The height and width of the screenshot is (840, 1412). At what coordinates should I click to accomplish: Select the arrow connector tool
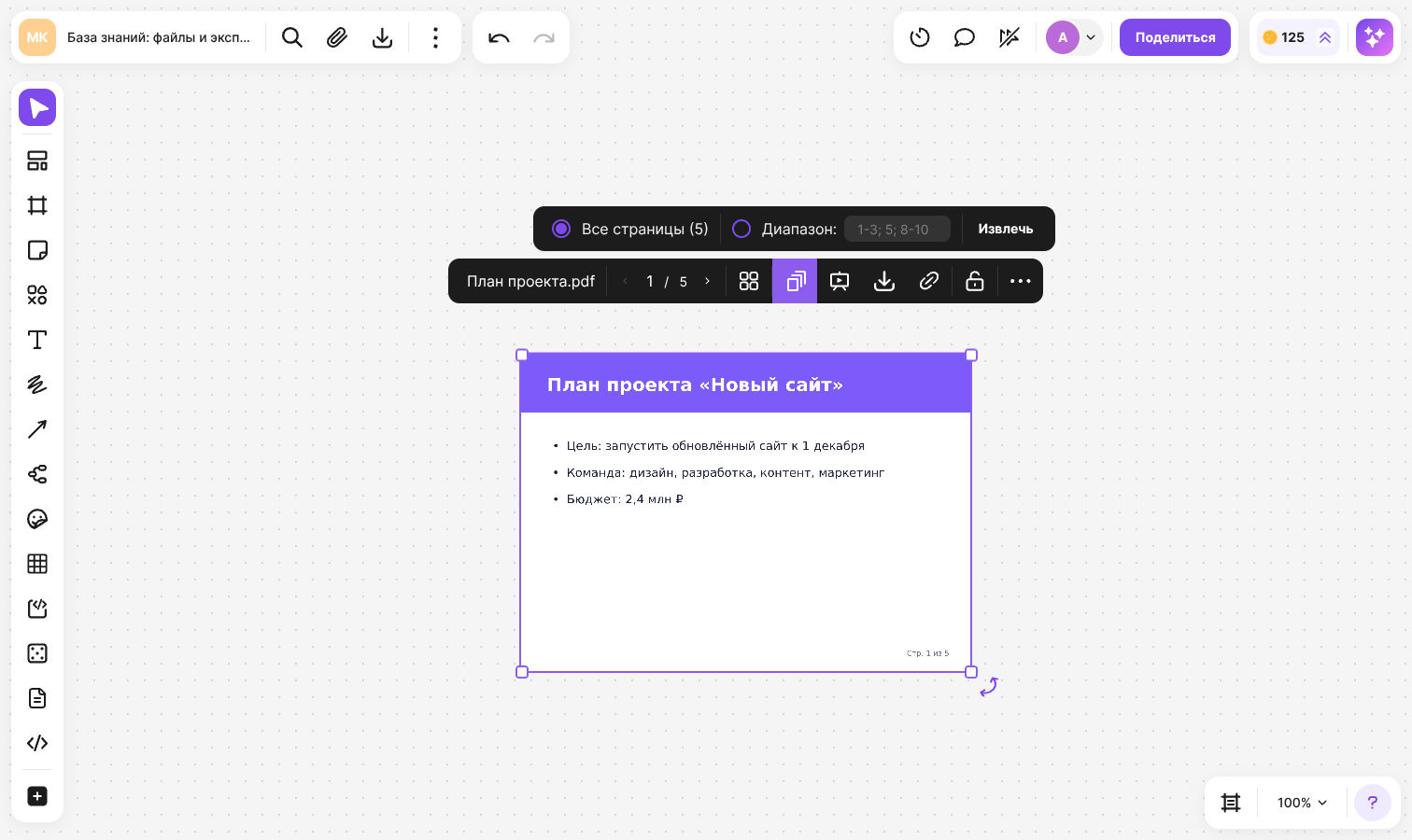[37, 429]
